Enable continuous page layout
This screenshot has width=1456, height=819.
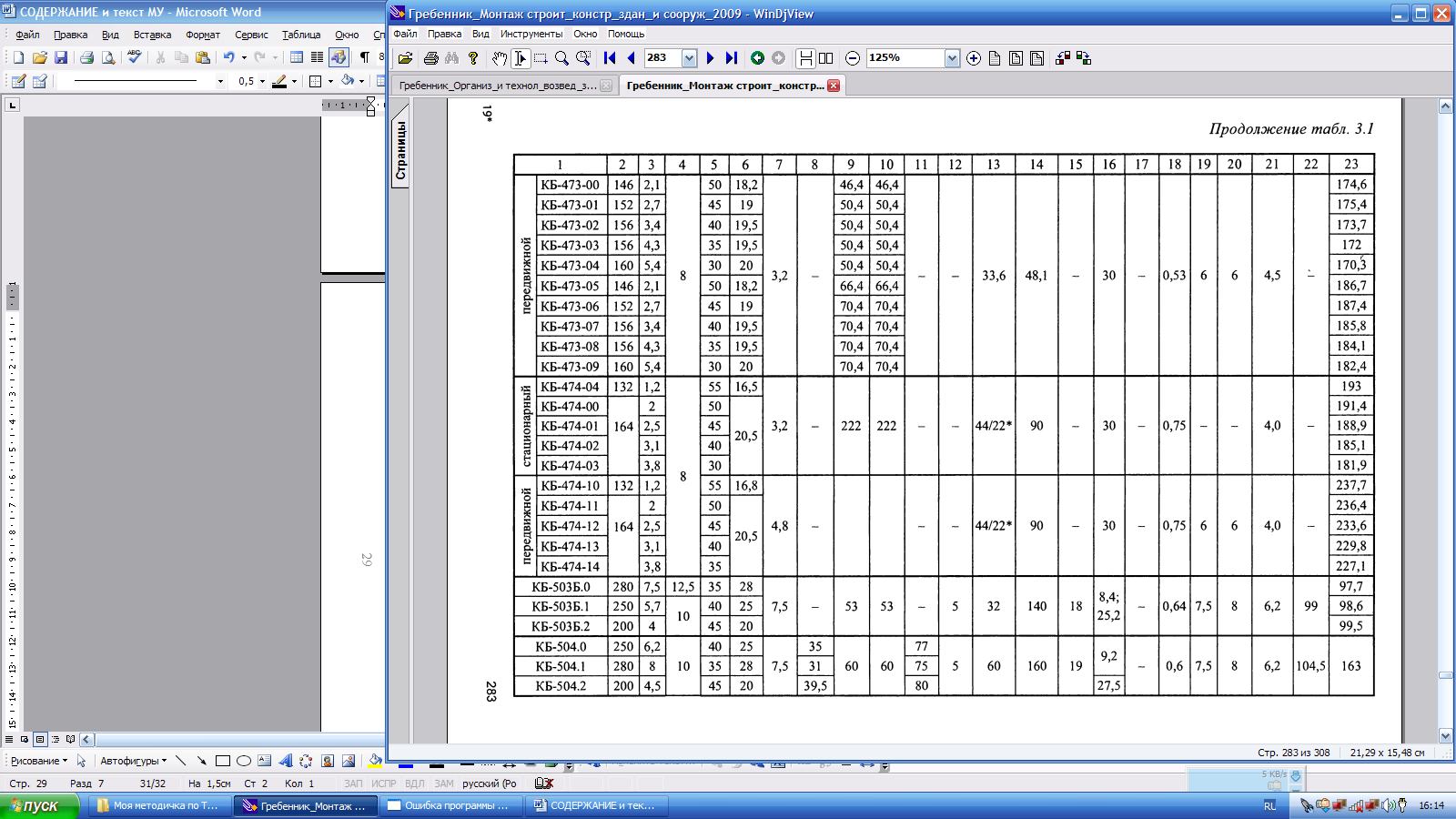pos(805,58)
